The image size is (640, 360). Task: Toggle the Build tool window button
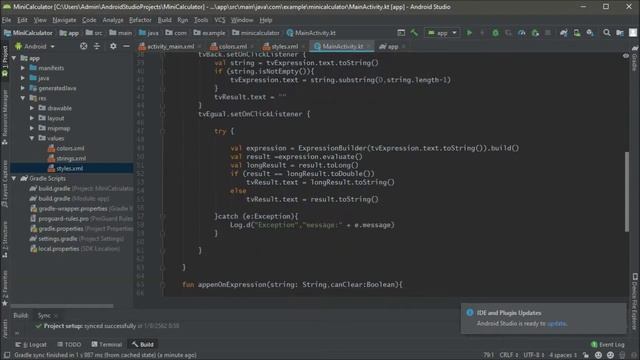(x=142, y=344)
